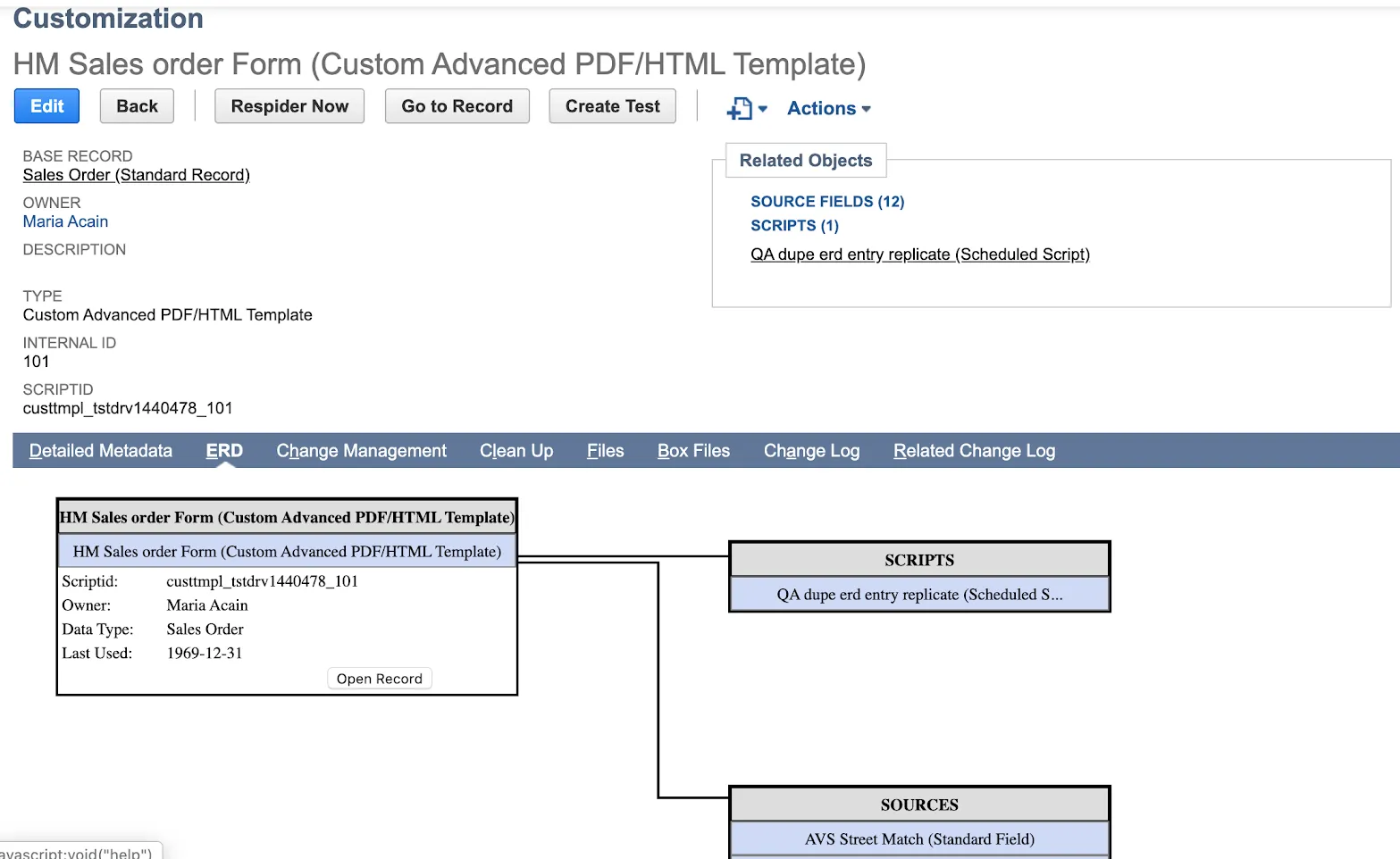Click internal ID value 101

(37, 362)
